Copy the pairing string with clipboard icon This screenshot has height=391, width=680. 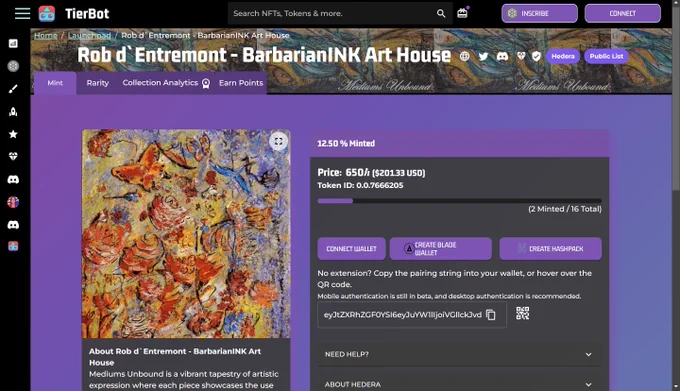491,315
